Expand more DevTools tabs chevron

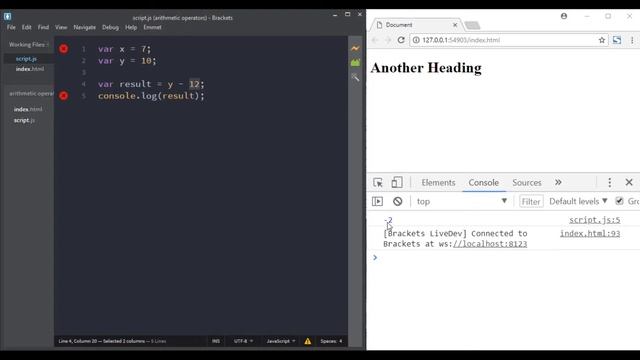(558, 182)
